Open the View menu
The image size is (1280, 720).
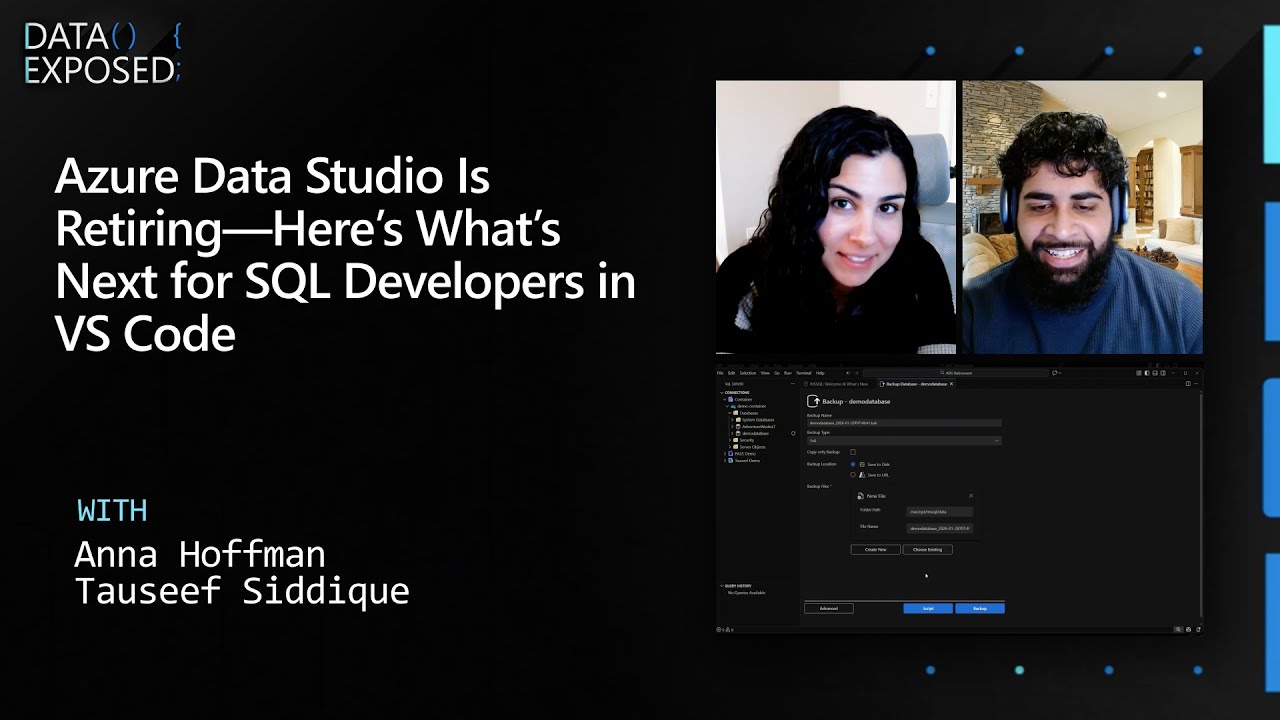(765, 373)
